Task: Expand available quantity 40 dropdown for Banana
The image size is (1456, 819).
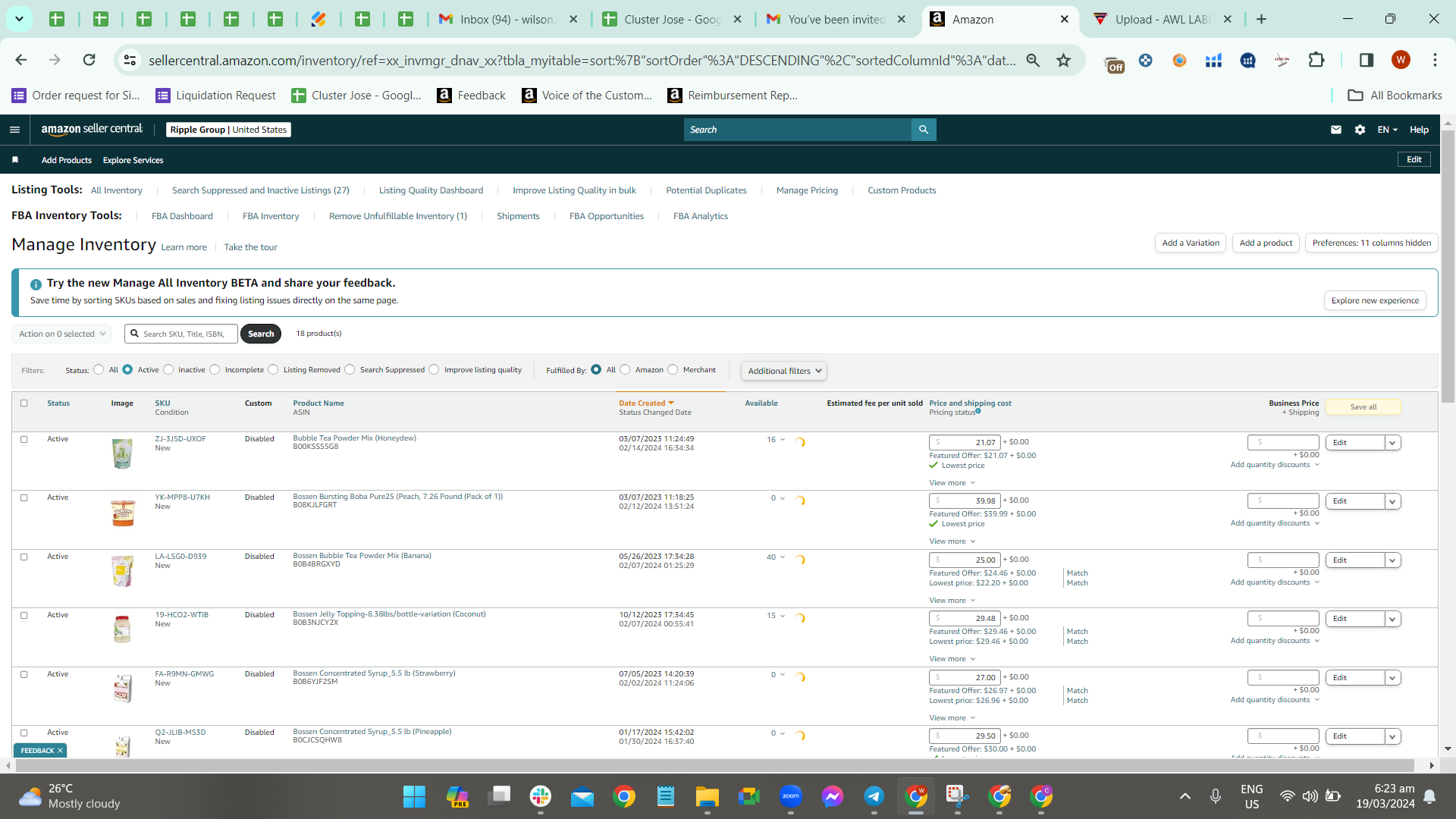Action: pyautogui.click(x=776, y=557)
